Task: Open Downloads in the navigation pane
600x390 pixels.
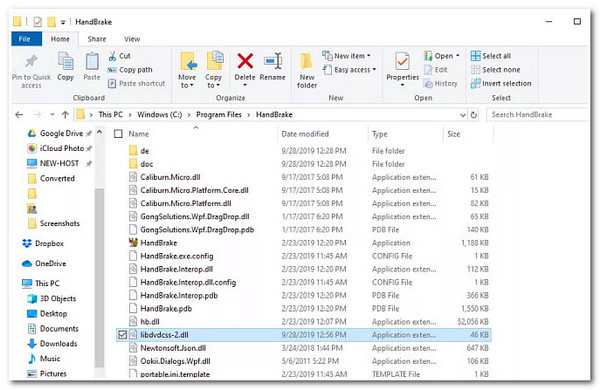Action: tap(52, 344)
